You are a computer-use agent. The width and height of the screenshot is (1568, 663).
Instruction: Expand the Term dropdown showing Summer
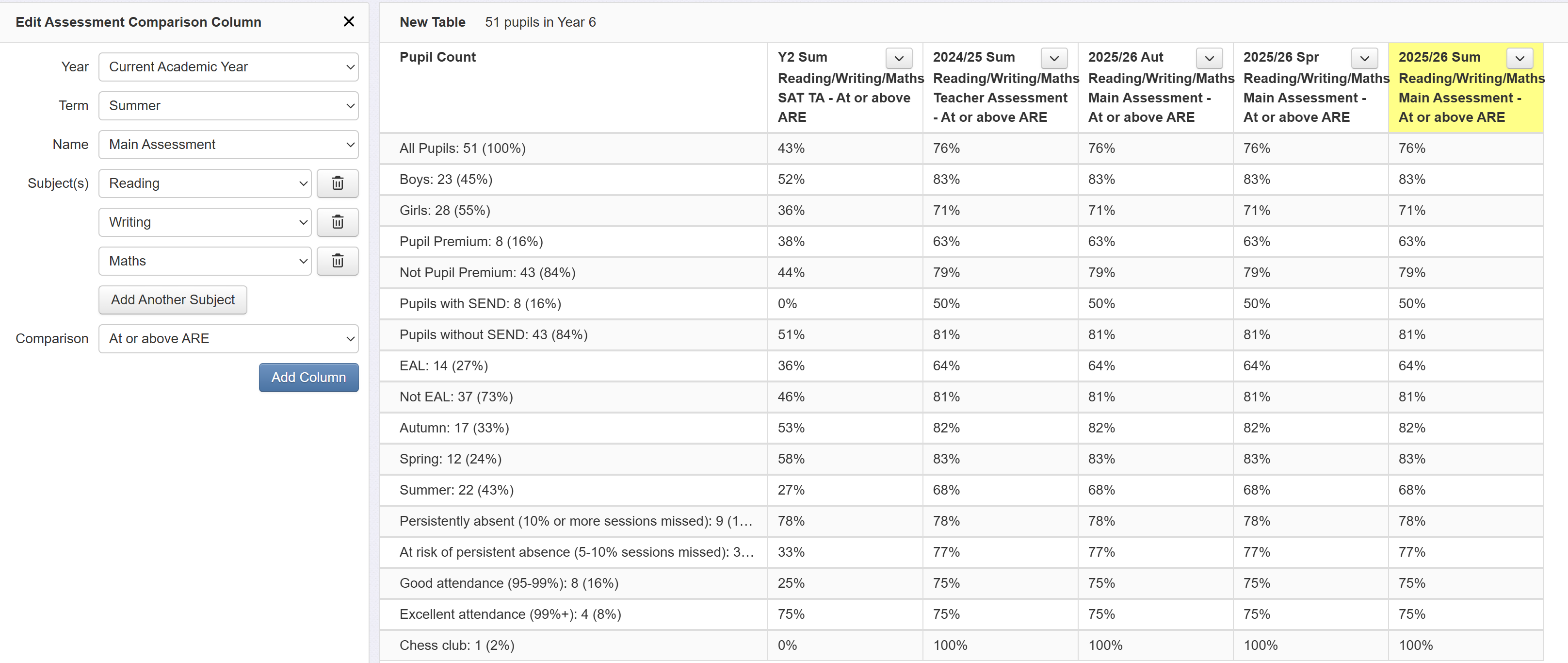[x=228, y=106]
